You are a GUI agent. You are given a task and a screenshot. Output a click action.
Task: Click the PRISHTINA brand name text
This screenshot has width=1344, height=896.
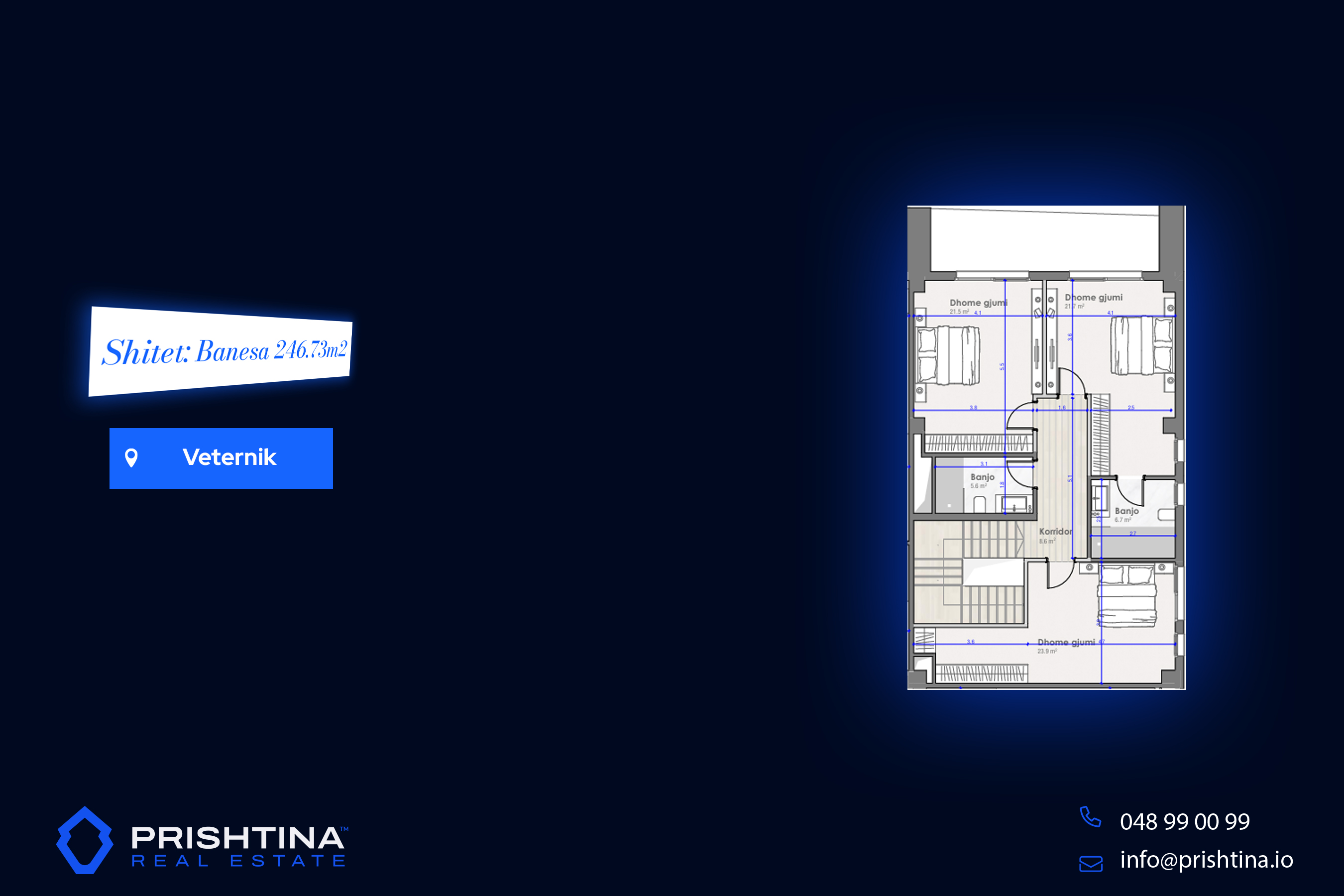[x=238, y=838]
